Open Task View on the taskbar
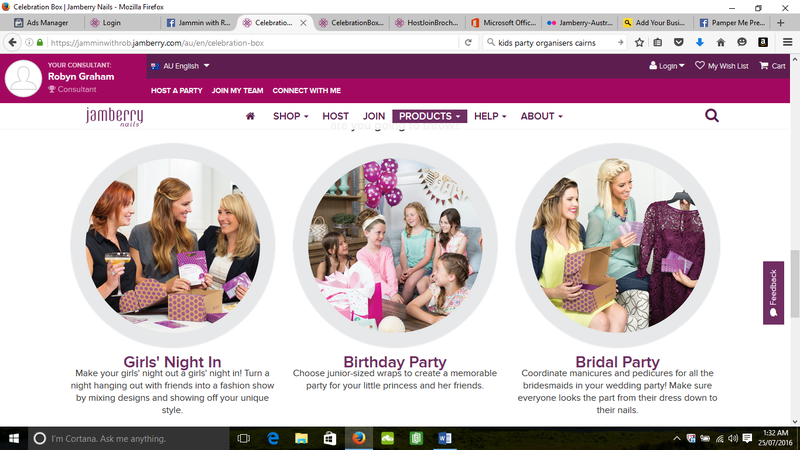 (244, 438)
